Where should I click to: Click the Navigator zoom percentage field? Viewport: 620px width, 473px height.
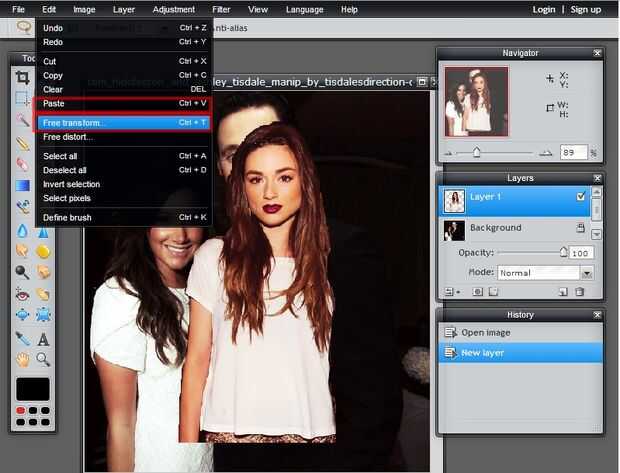pos(573,153)
